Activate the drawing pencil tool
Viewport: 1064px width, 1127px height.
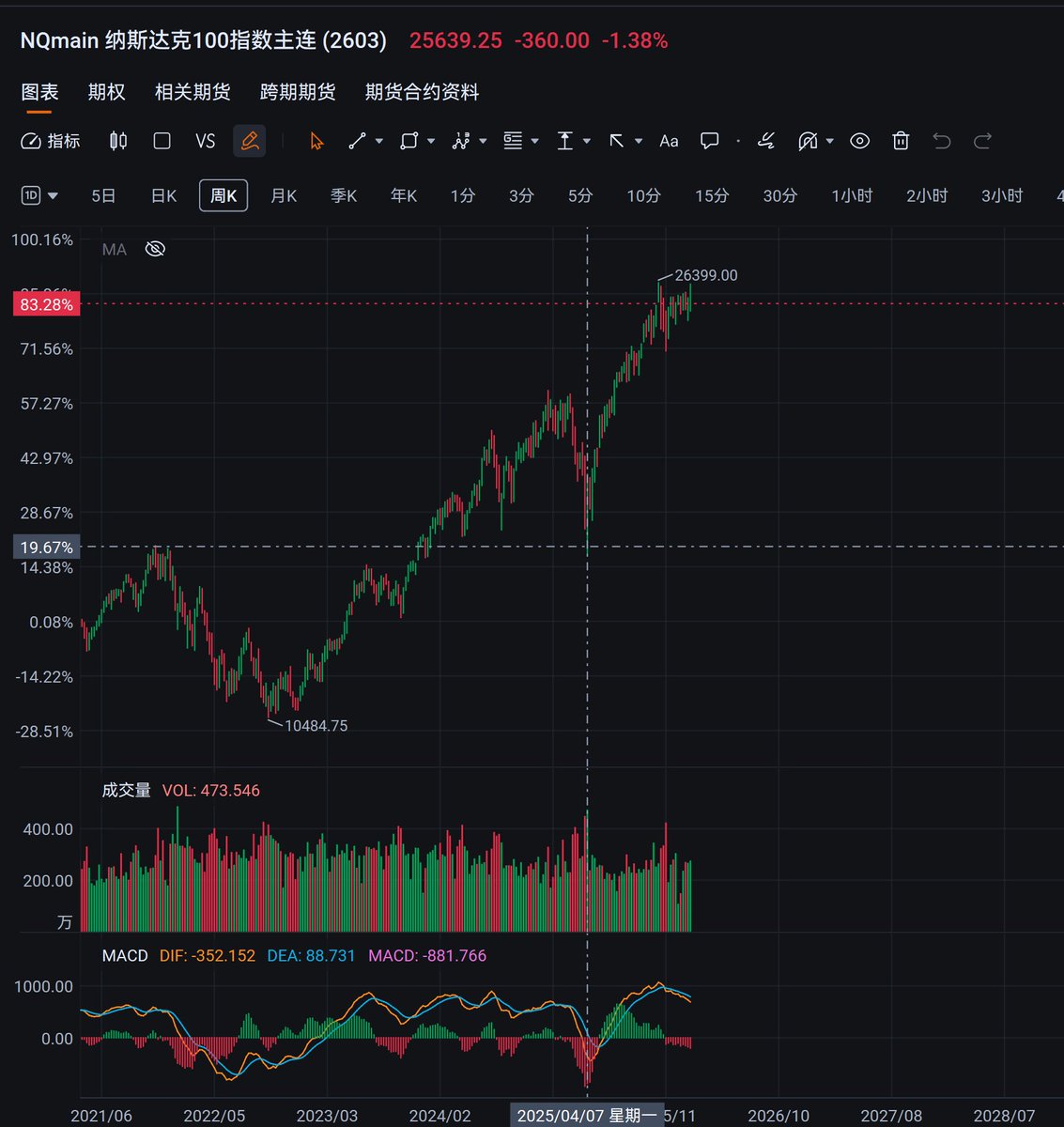249,141
